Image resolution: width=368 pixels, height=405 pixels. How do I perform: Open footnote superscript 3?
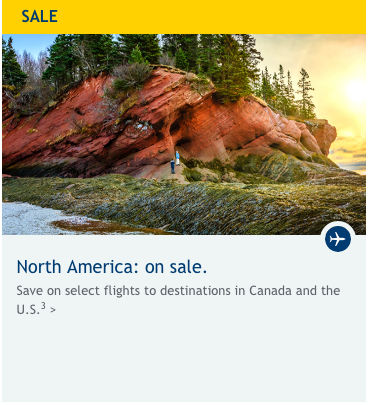(43, 306)
